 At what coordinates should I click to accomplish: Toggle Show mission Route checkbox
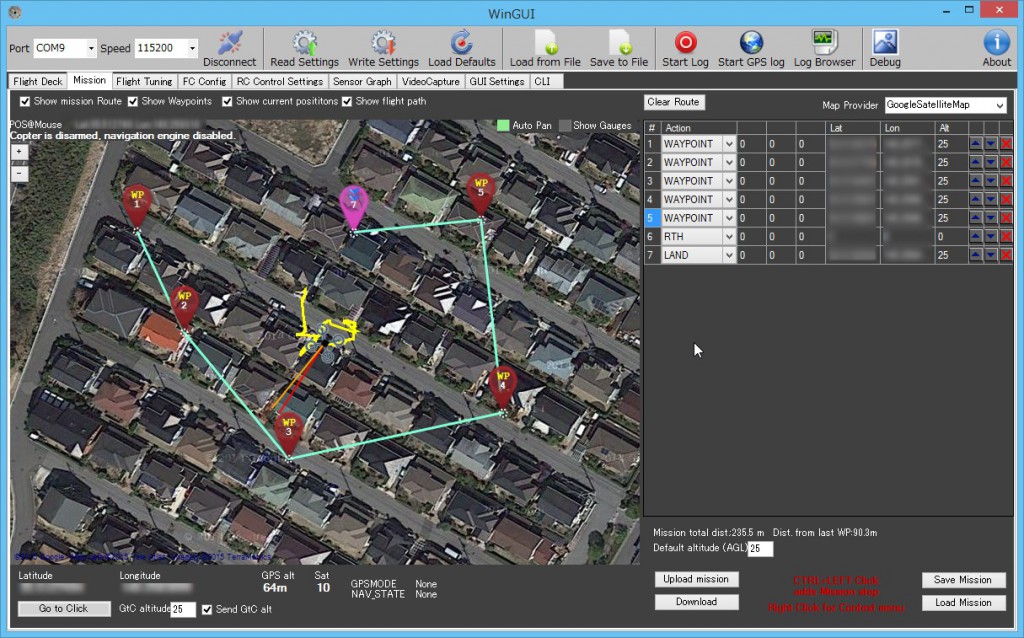[25, 101]
